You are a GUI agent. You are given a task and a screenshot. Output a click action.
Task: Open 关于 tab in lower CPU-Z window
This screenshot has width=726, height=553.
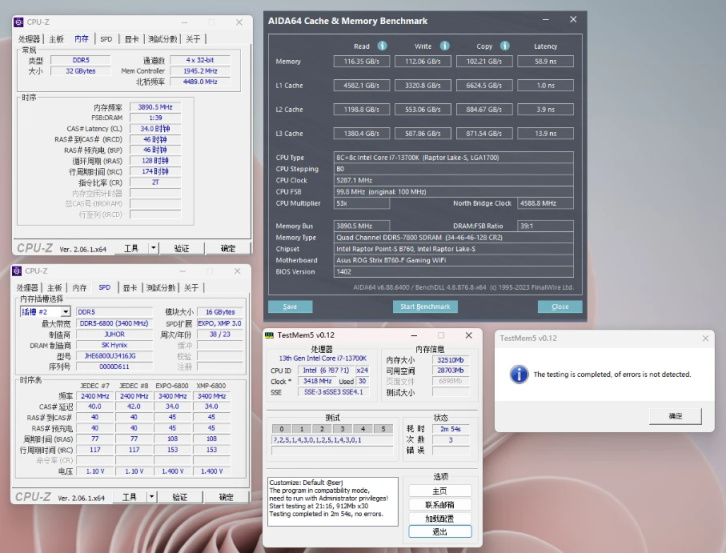pyautogui.click(x=191, y=288)
